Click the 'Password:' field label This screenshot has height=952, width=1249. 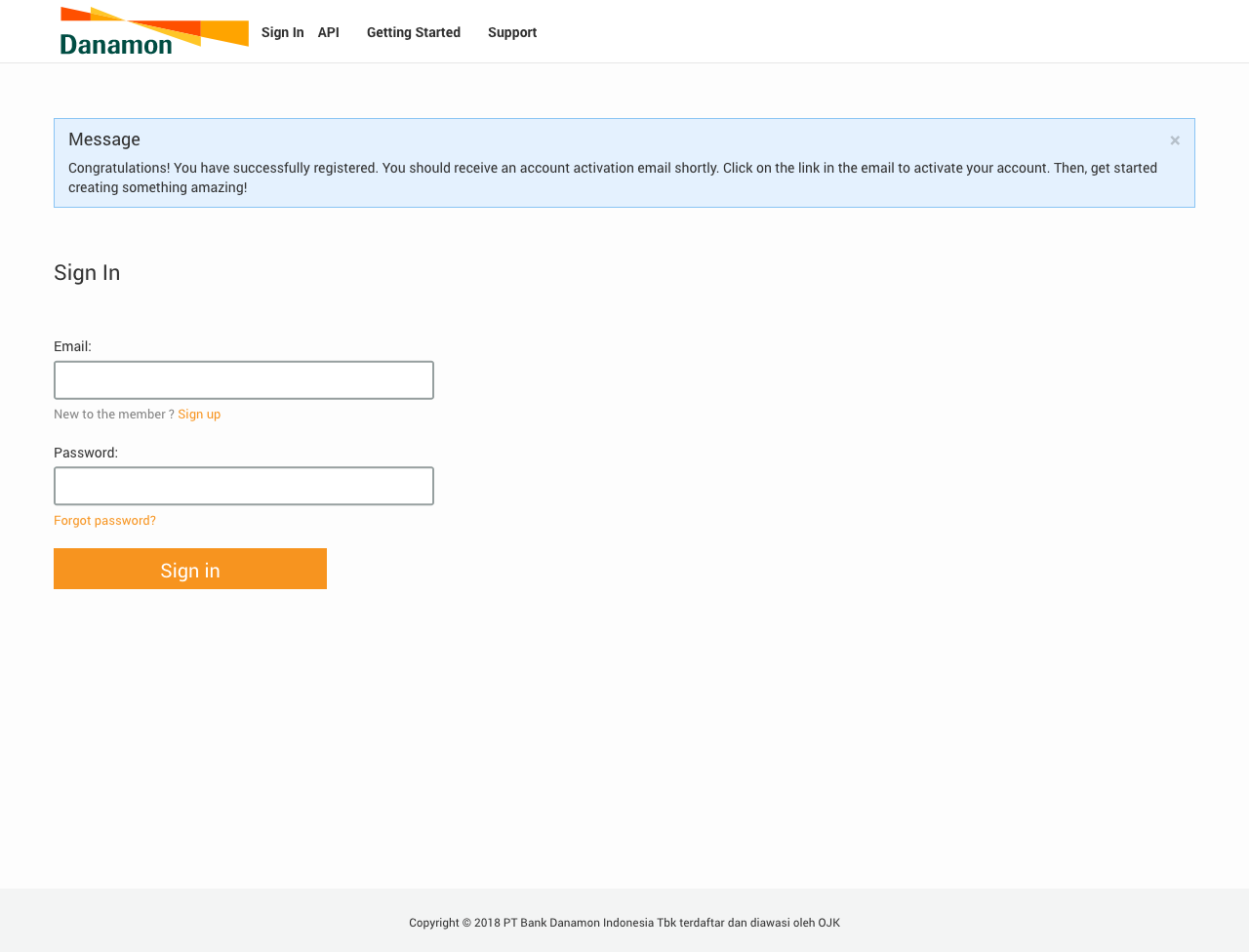tap(86, 453)
